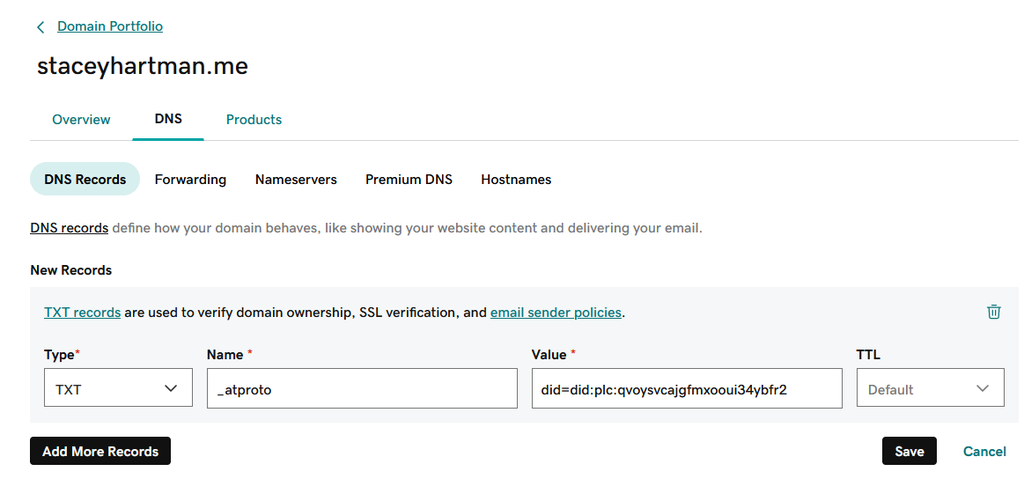This screenshot has width=1024, height=501.
Task: Switch to the Overview tab
Action: pyautogui.click(x=81, y=120)
